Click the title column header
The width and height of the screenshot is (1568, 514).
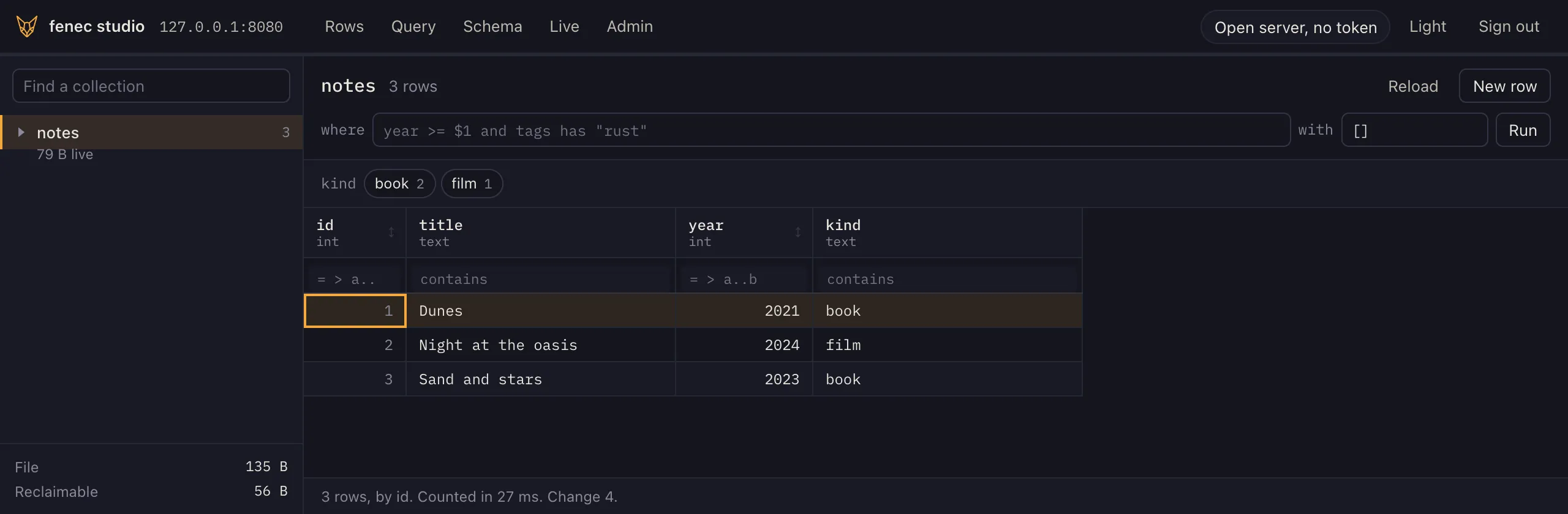pos(541,233)
